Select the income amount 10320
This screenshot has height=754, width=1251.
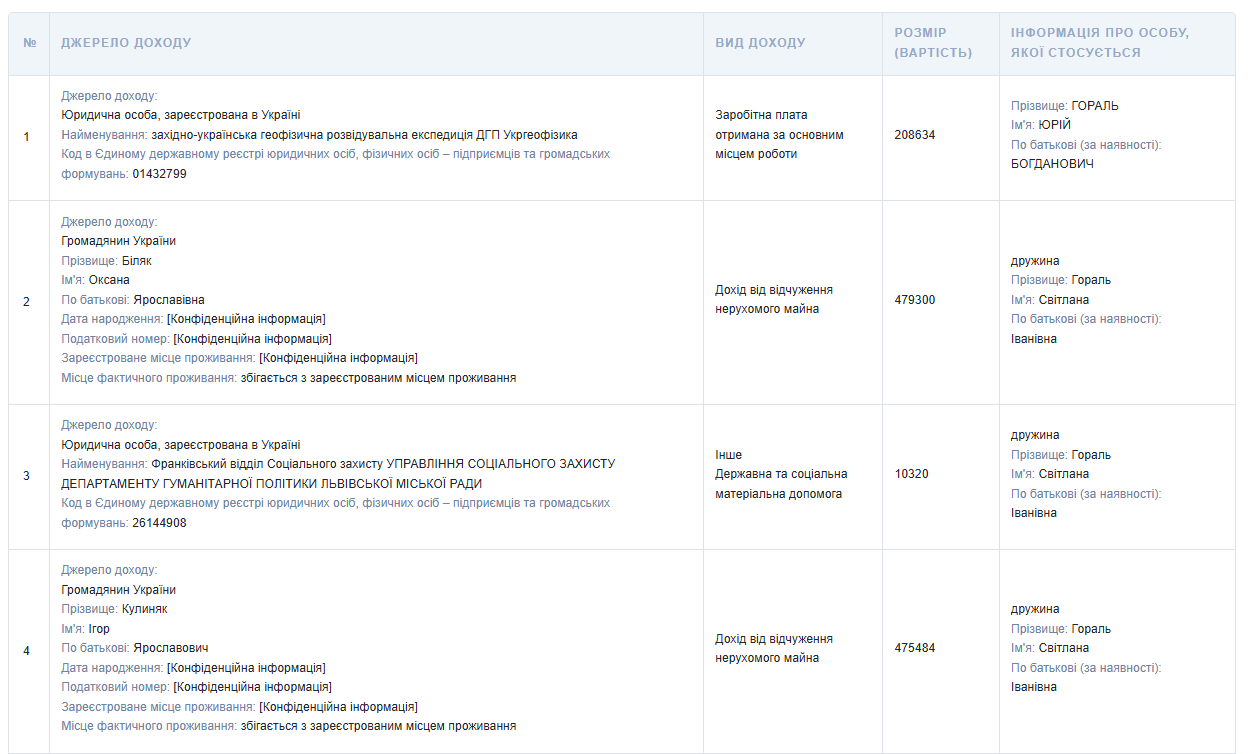pyautogui.click(x=911, y=474)
